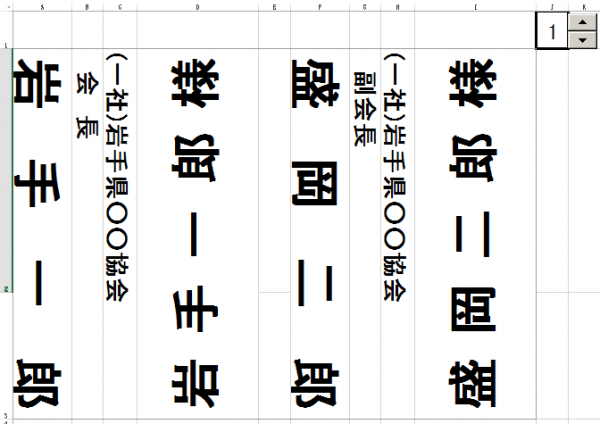Viewport: 600px width, 424px height.
Task: Select column E header
Action: 274,7
